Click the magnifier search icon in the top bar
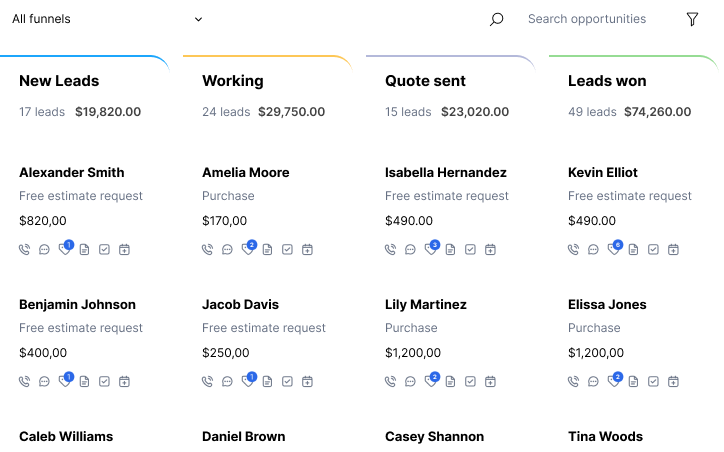This screenshot has height=452, width=724. 496,19
